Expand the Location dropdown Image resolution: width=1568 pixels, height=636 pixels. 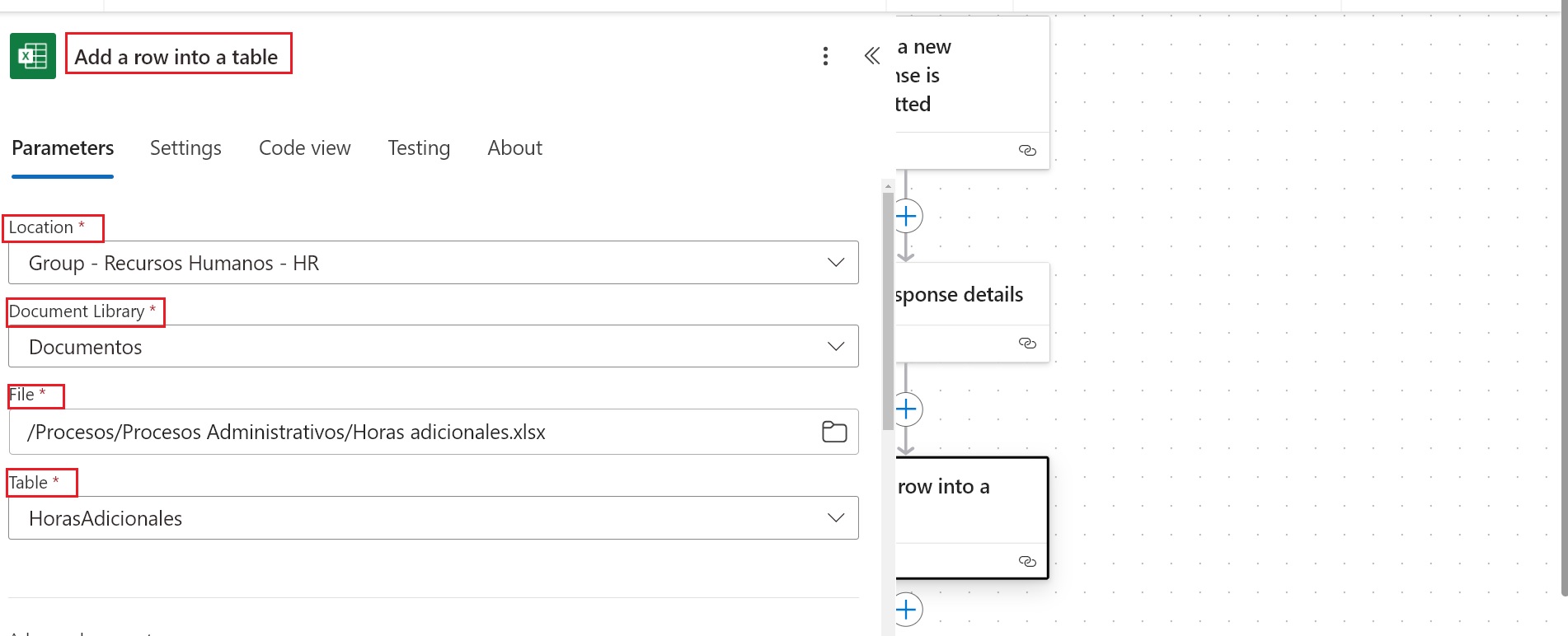click(835, 263)
